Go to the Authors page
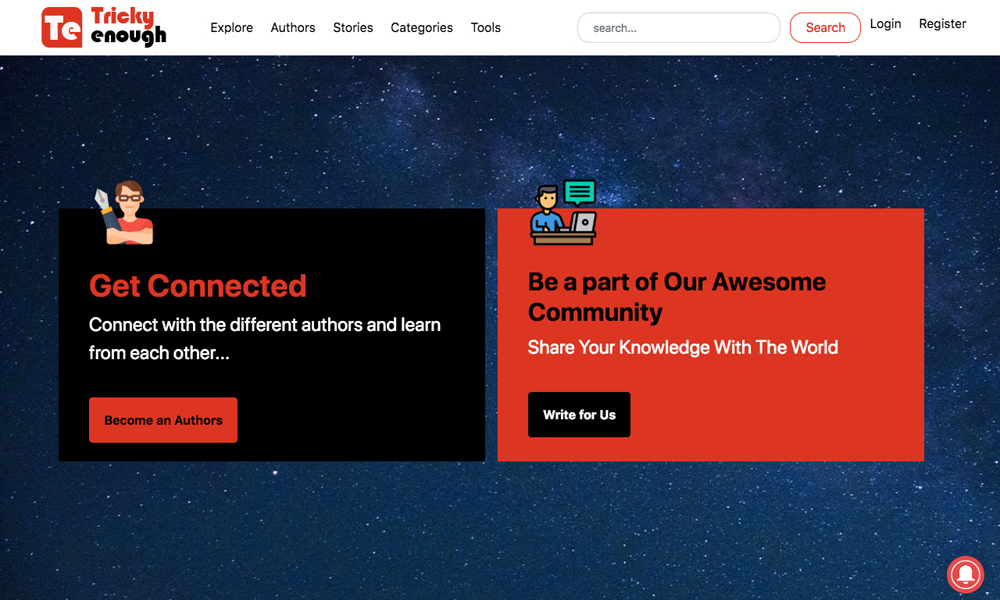Screen dimensions: 1000x600 [293, 28]
